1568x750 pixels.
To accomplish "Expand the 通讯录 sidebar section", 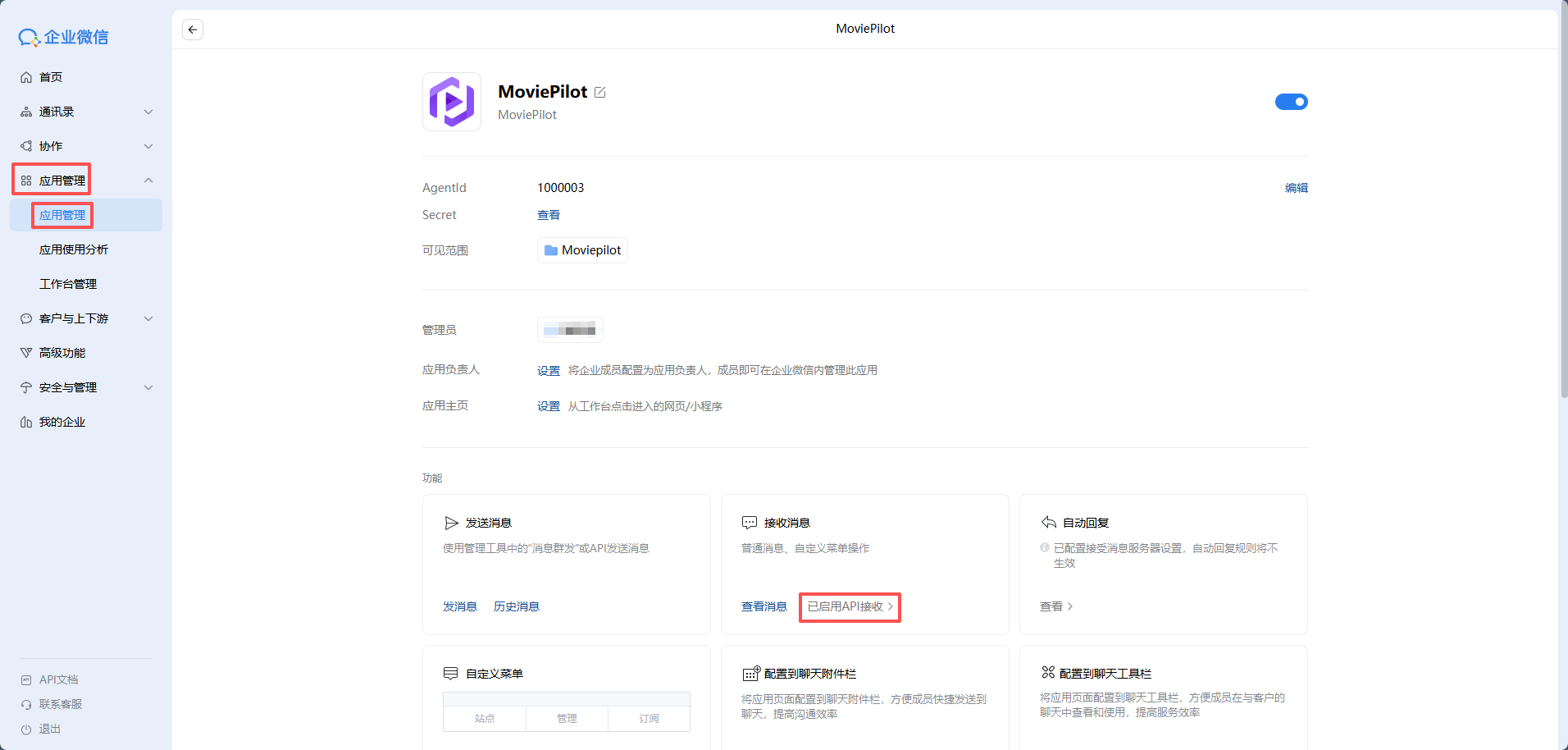I will [x=148, y=112].
